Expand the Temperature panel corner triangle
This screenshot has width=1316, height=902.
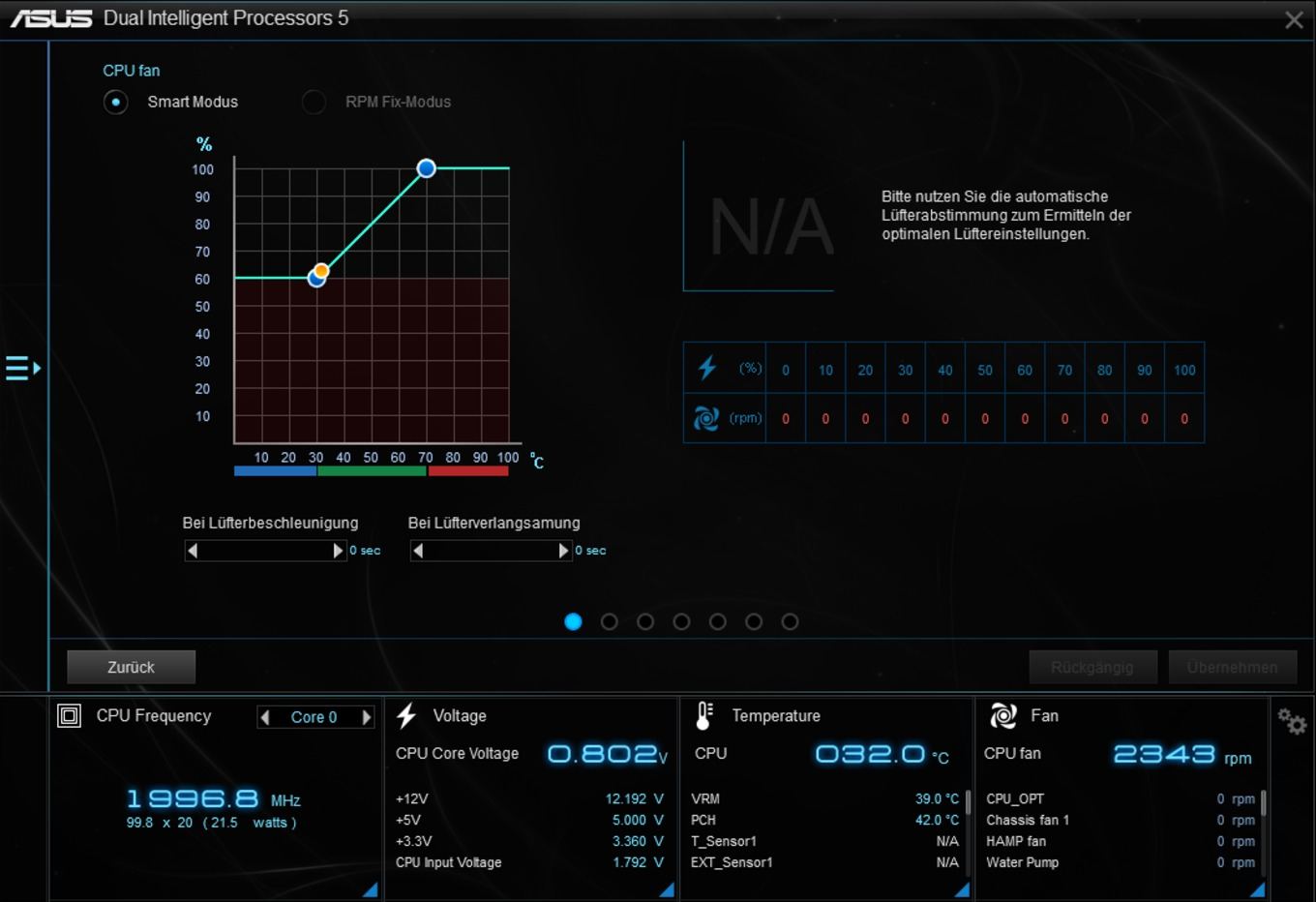[962, 889]
